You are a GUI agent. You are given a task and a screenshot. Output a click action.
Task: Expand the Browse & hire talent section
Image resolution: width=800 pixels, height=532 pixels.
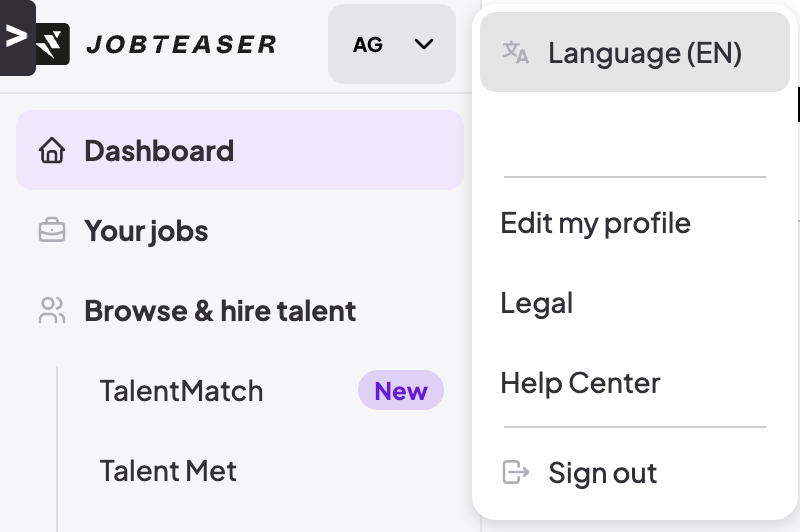point(220,311)
